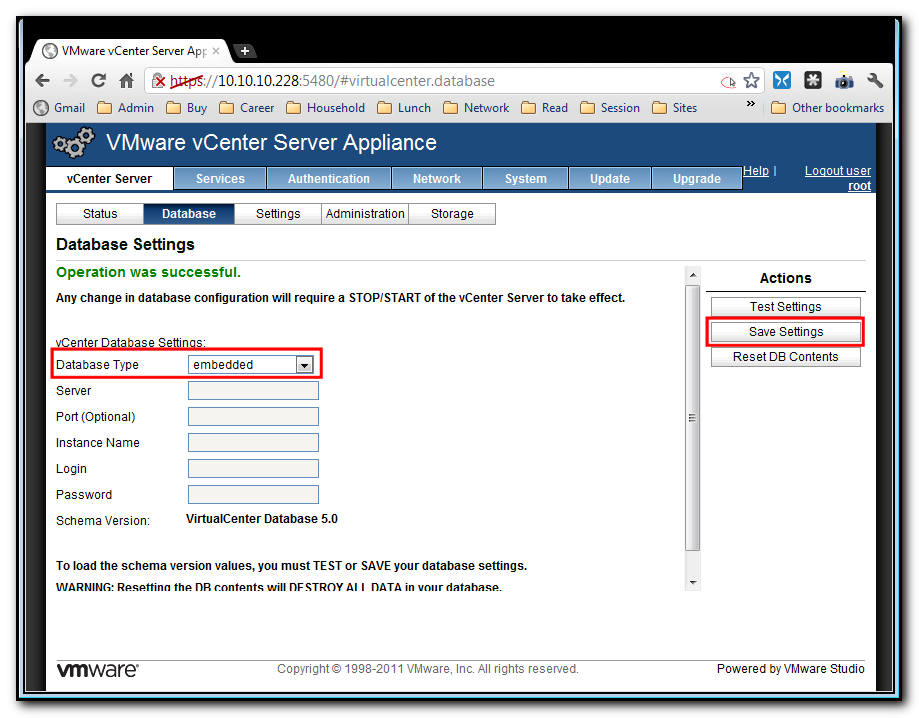Switch to the Services tab
This screenshot has height=718, width=919.
pyautogui.click(x=220, y=179)
